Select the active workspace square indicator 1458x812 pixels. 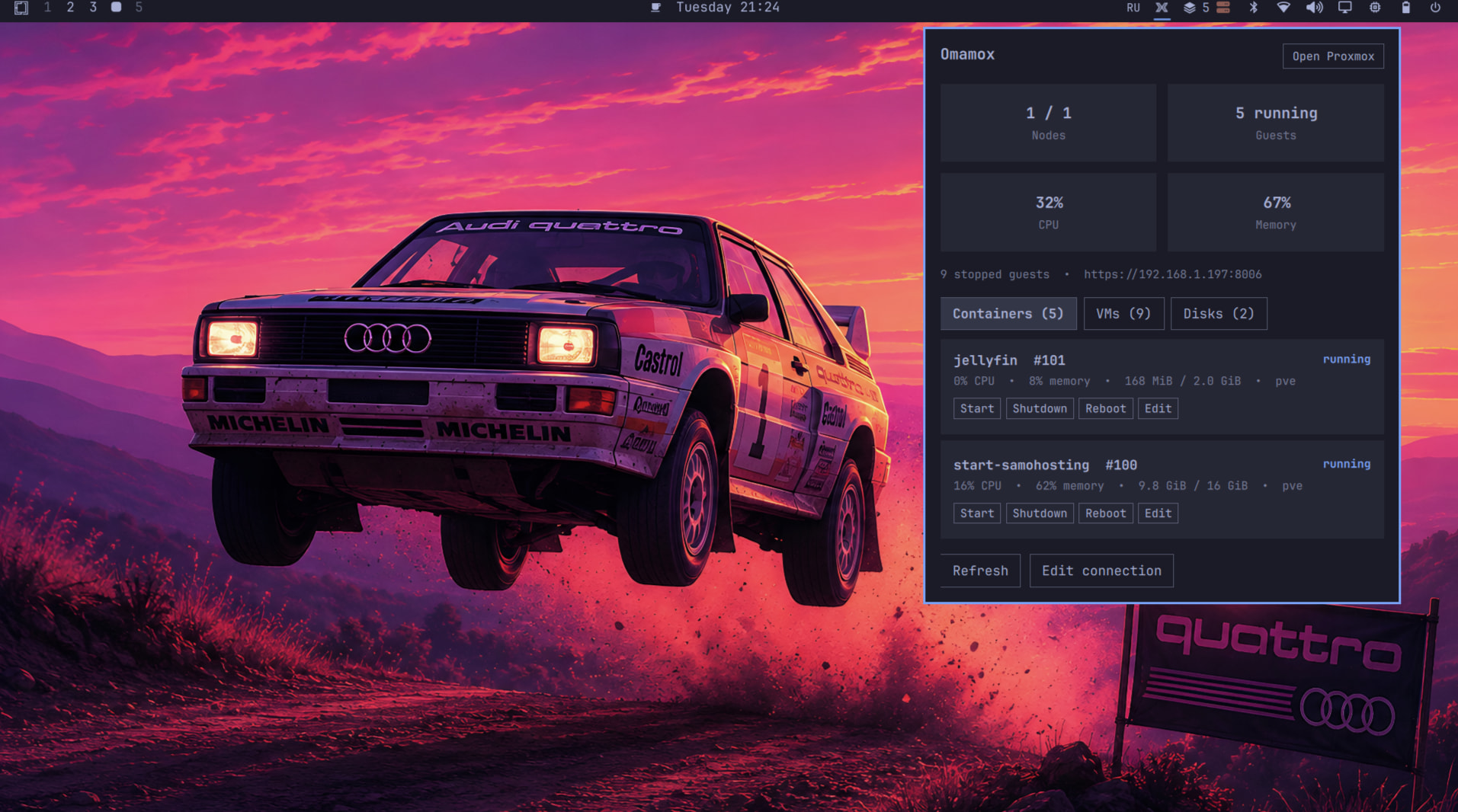click(x=116, y=8)
